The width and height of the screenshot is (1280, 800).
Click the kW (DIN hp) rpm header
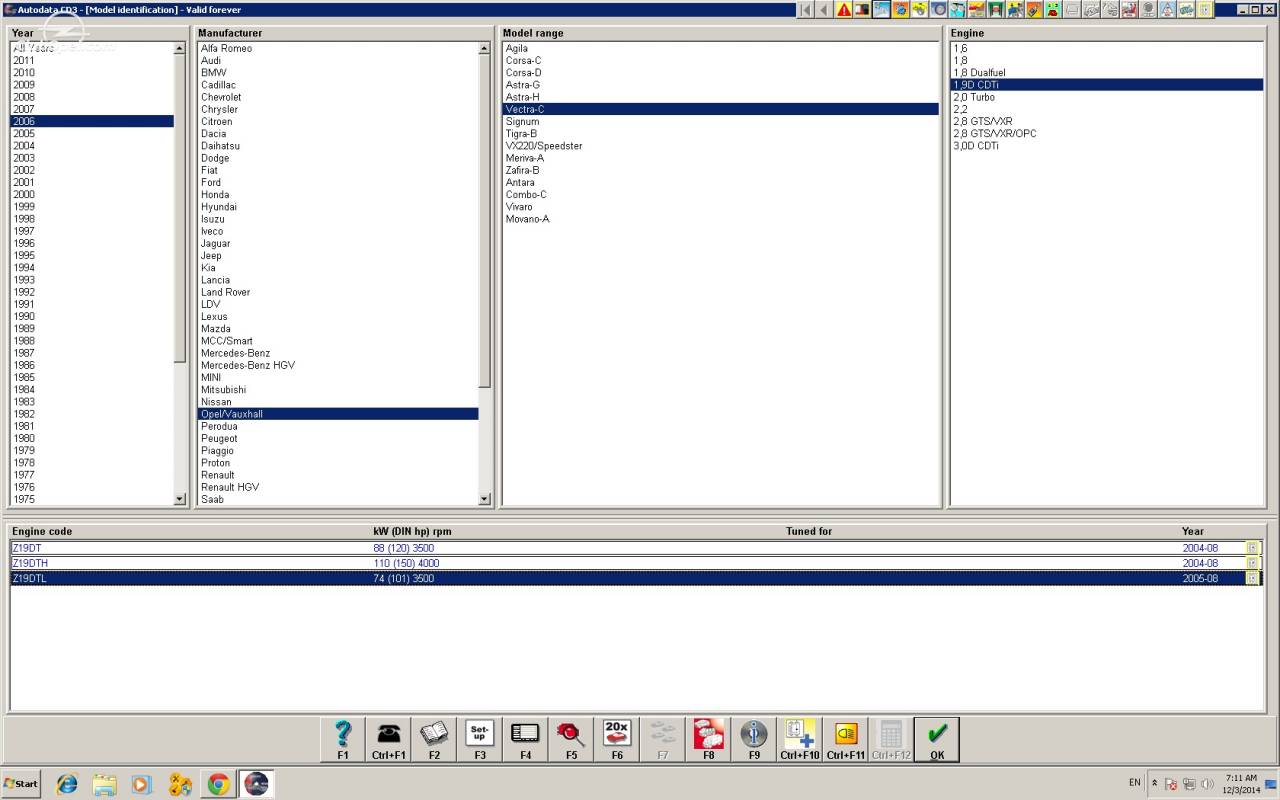point(413,531)
